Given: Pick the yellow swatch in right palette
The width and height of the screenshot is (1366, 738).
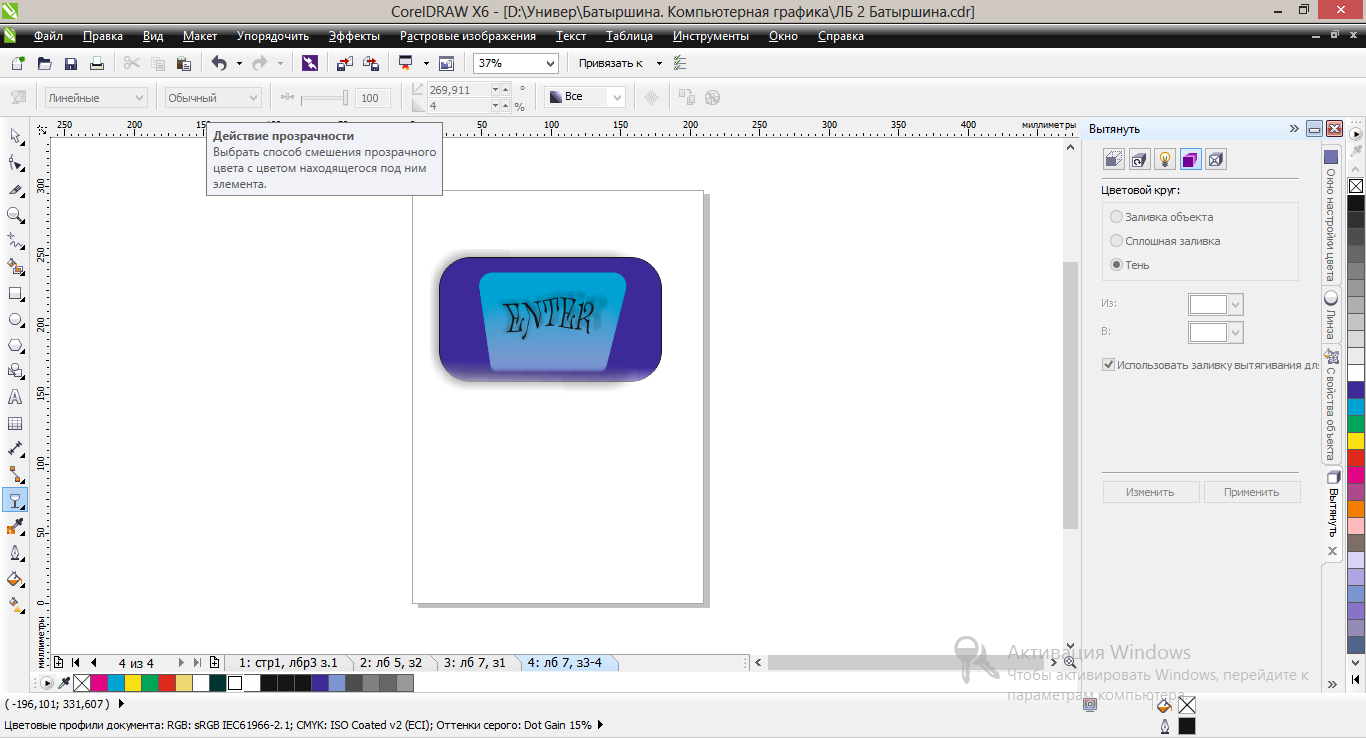Looking at the screenshot, I should (x=1356, y=441).
